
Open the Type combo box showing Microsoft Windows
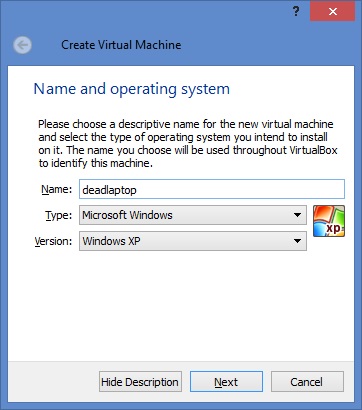[x=193, y=215]
